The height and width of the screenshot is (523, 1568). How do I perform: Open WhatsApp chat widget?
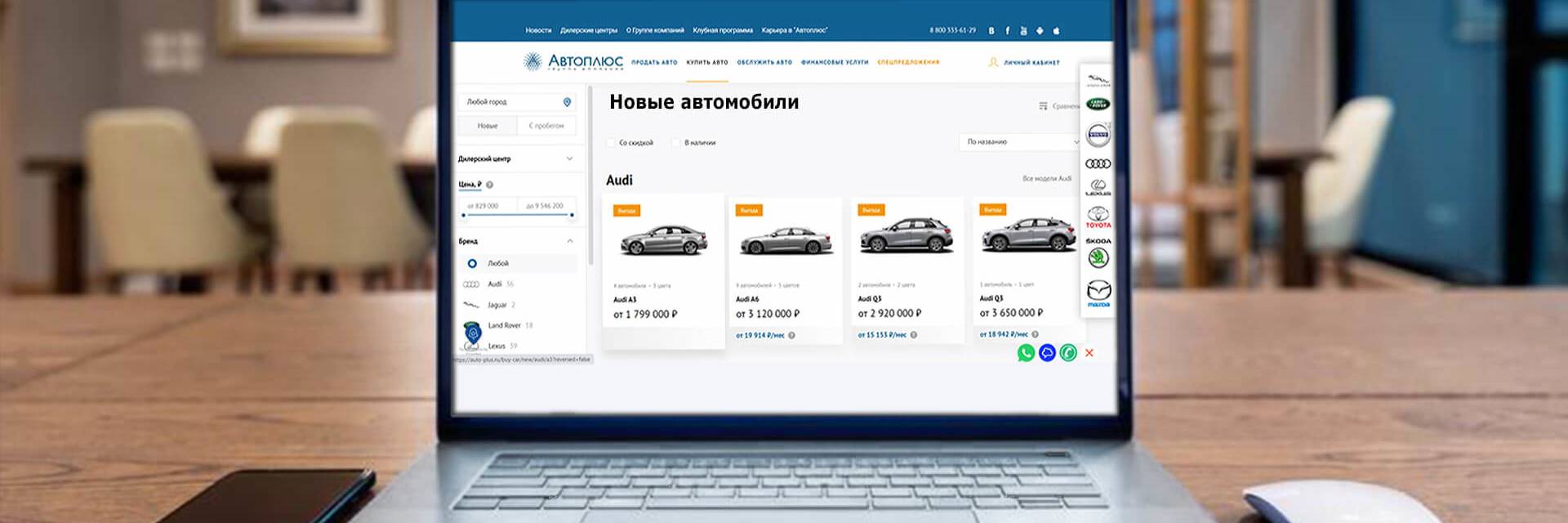pos(1026,353)
